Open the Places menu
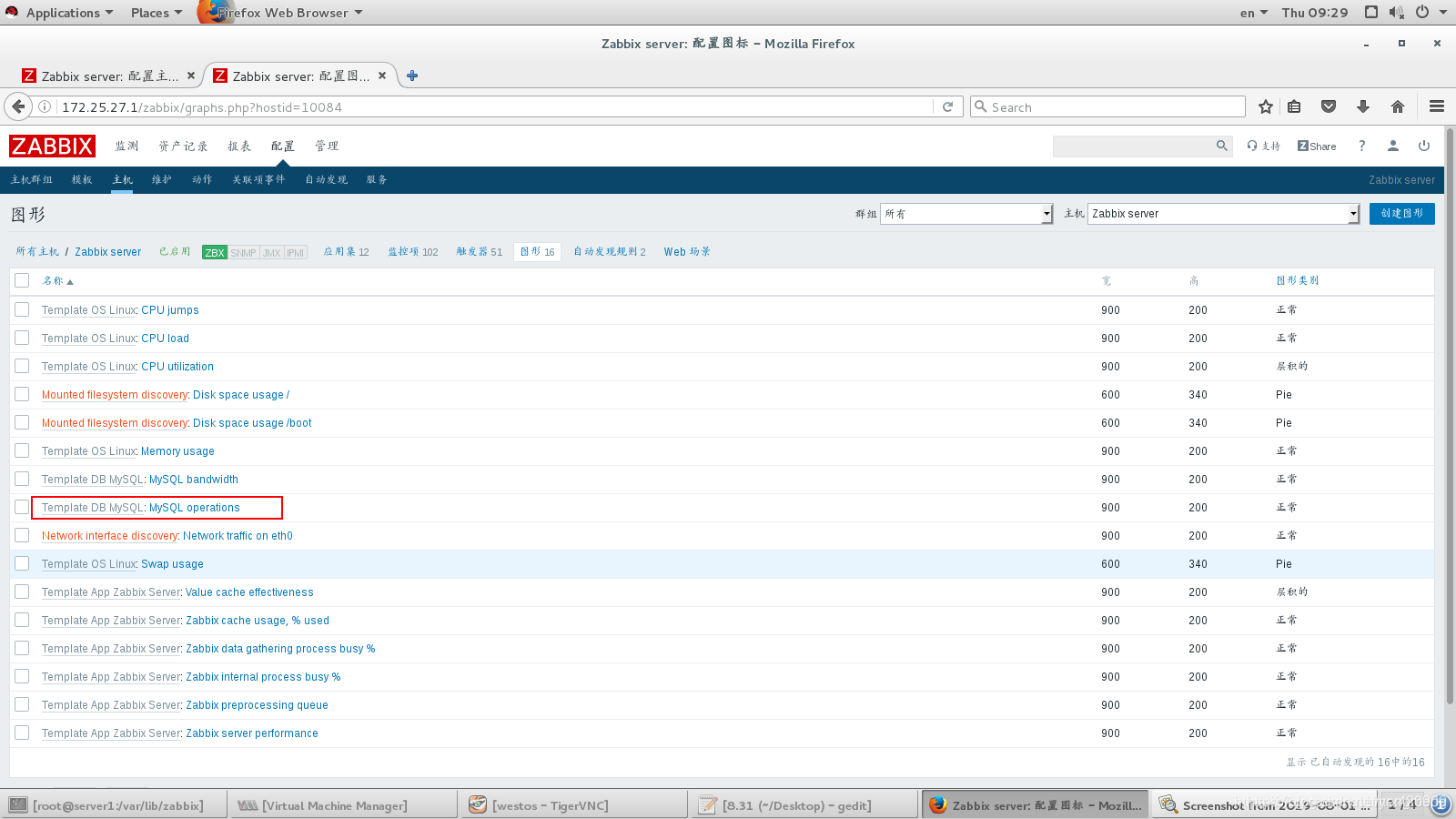The image size is (1456, 819). point(156,12)
